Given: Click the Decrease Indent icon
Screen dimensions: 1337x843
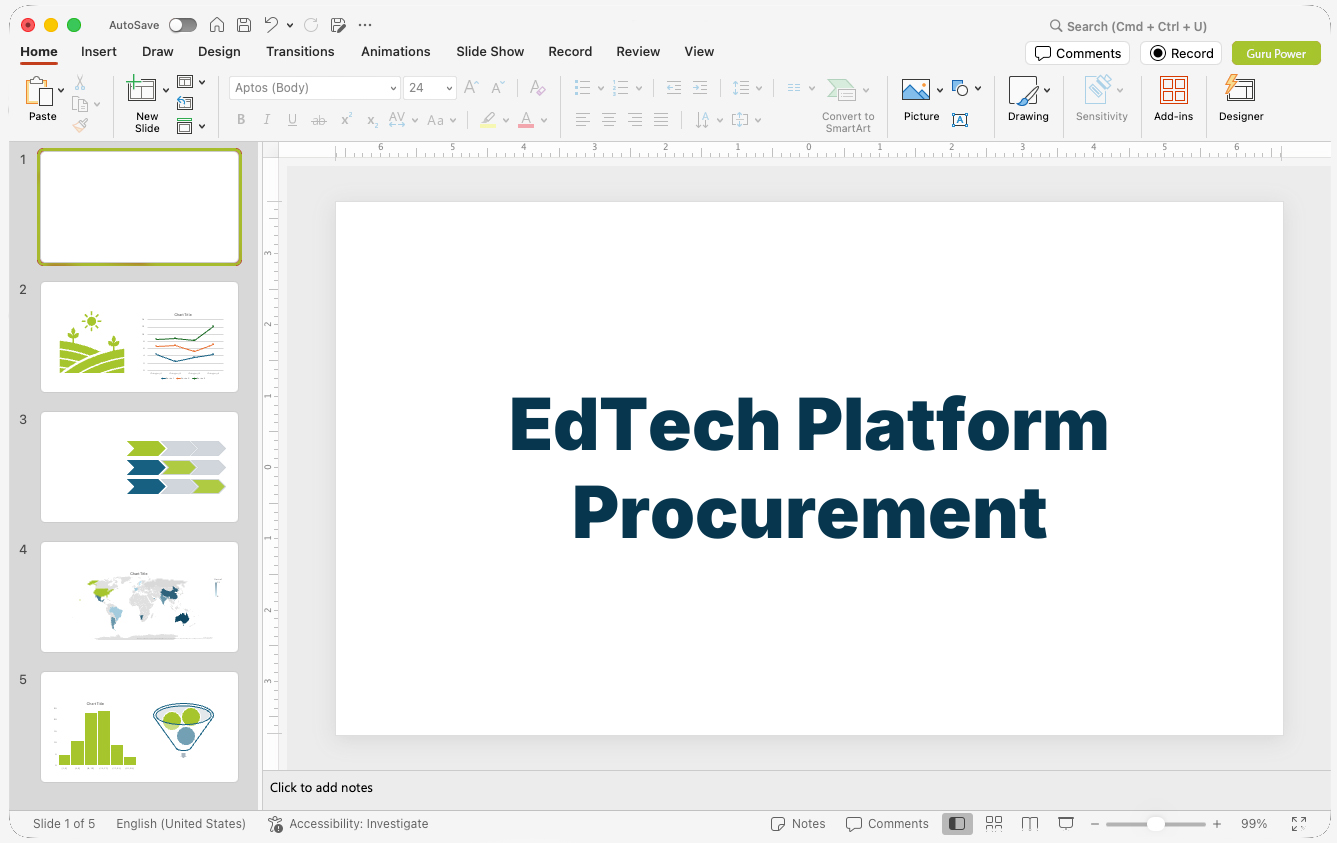Looking at the screenshot, I should pos(674,88).
